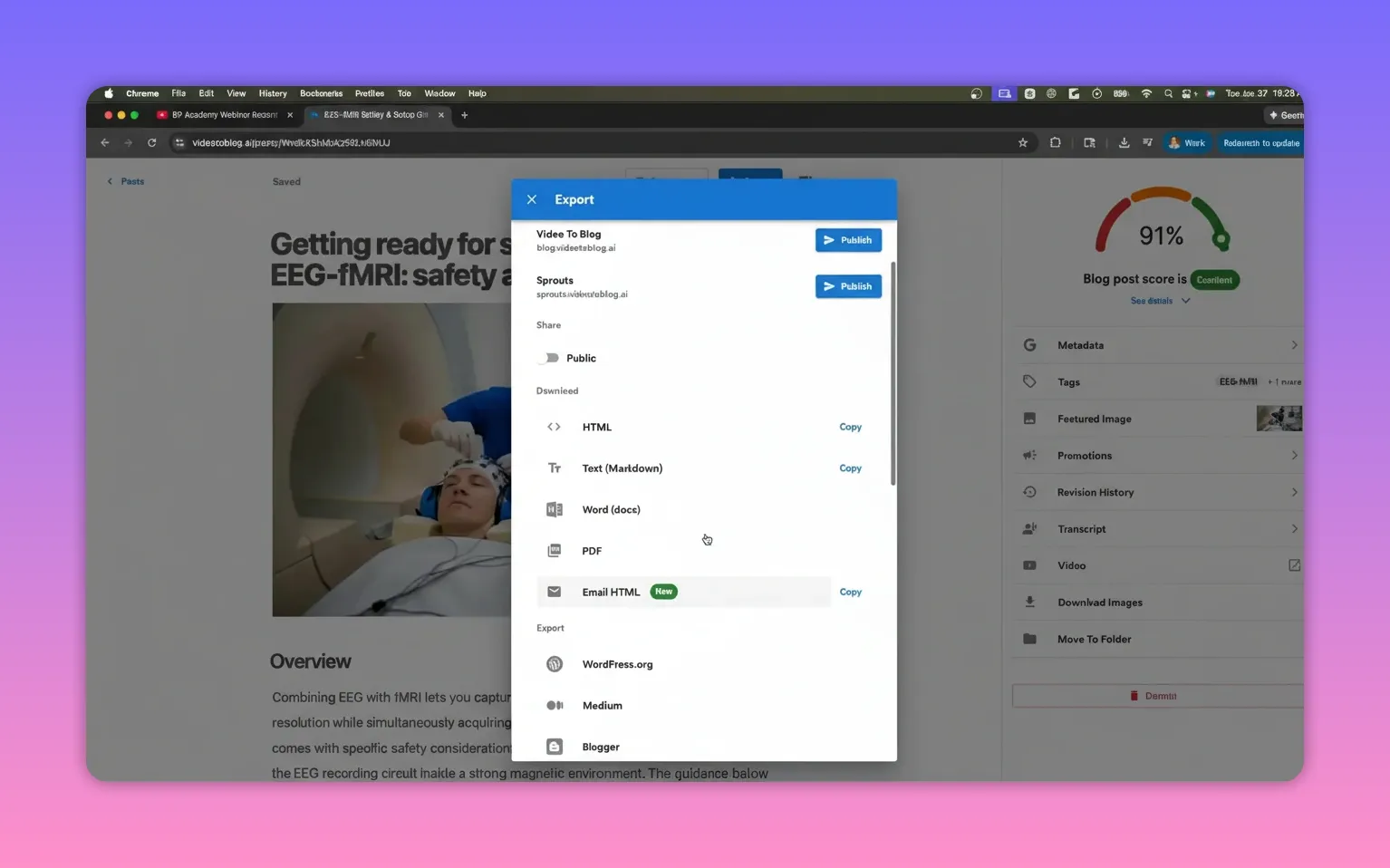Image resolution: width=1390 pixels, height=868 pixels.
Task: Export the post to Medium
Action: (602, 705)
